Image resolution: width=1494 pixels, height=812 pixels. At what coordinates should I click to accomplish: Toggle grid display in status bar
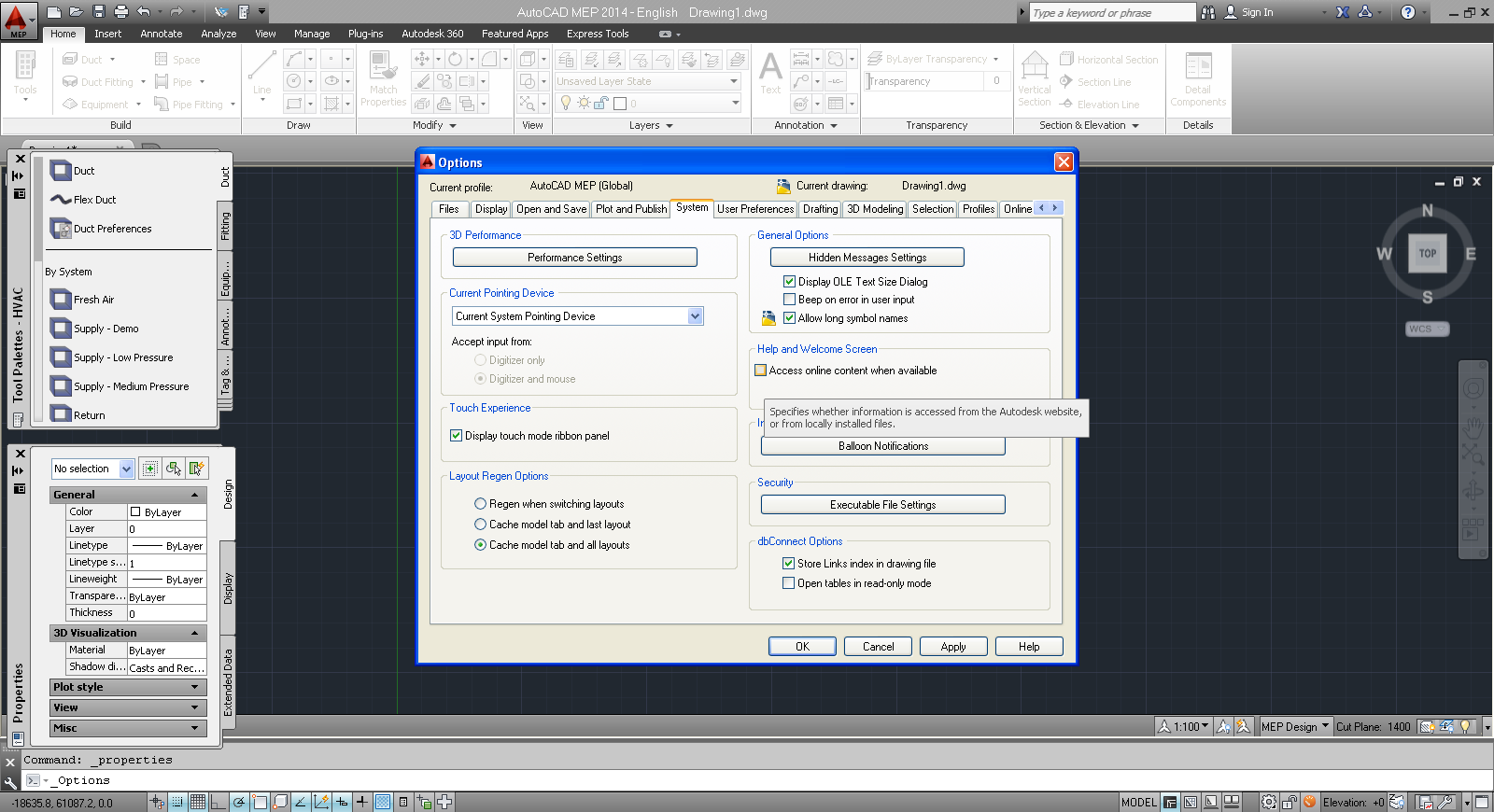(x=198, y=802)
